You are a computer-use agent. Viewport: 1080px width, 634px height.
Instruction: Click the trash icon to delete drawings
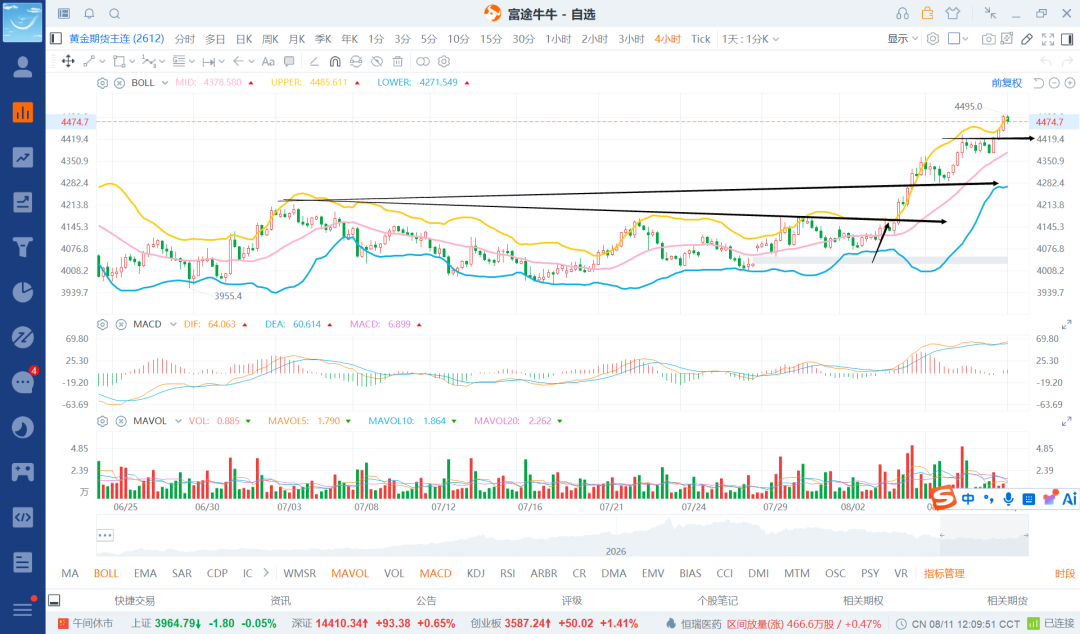tap(397, 61)
